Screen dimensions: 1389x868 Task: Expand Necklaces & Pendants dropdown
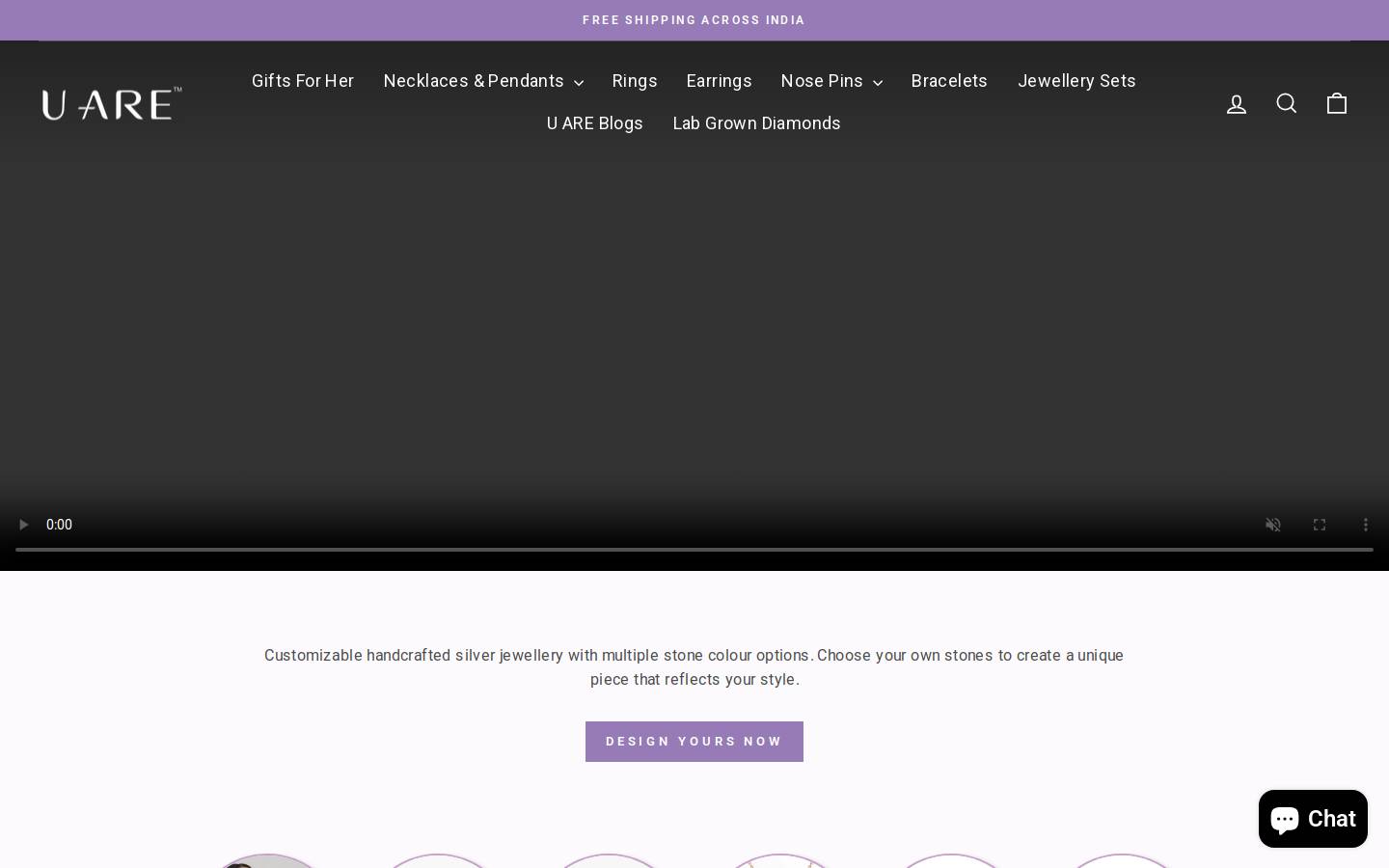pyautogui.click(x=483, y=81)
